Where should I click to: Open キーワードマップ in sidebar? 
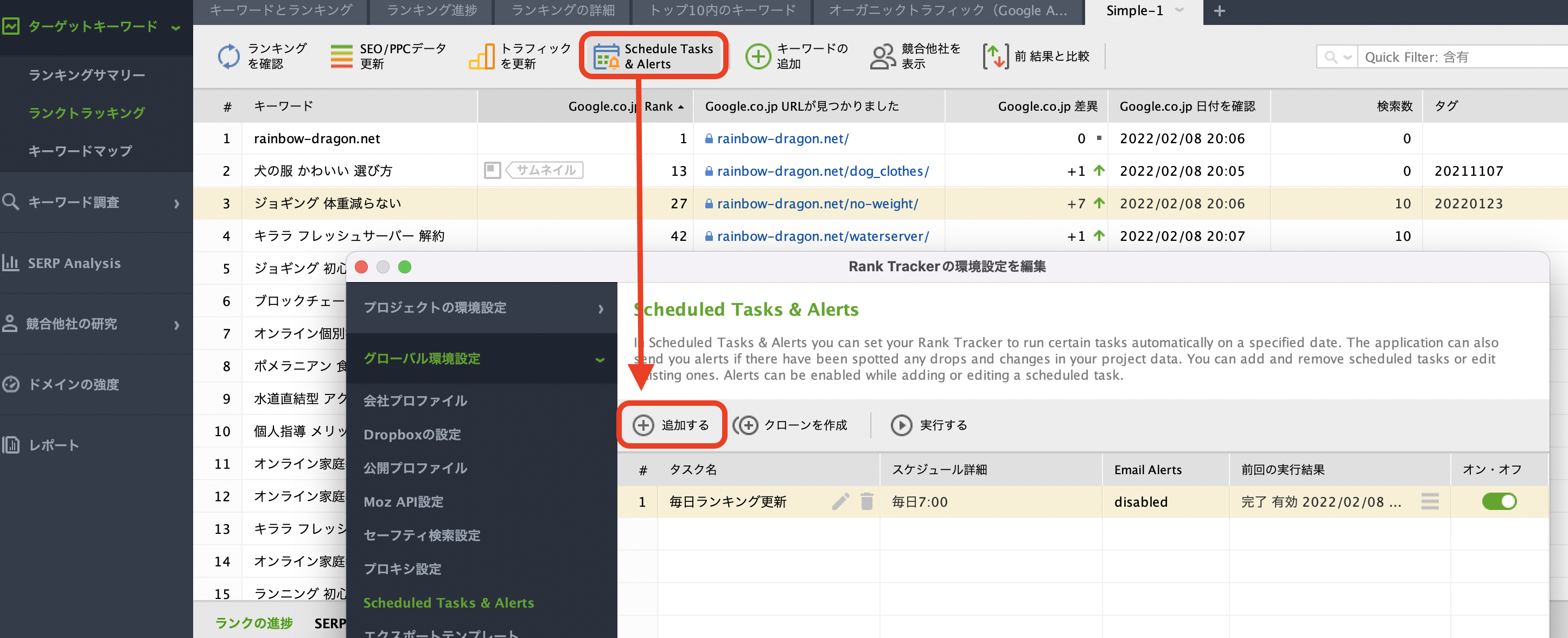coord(80,151)
